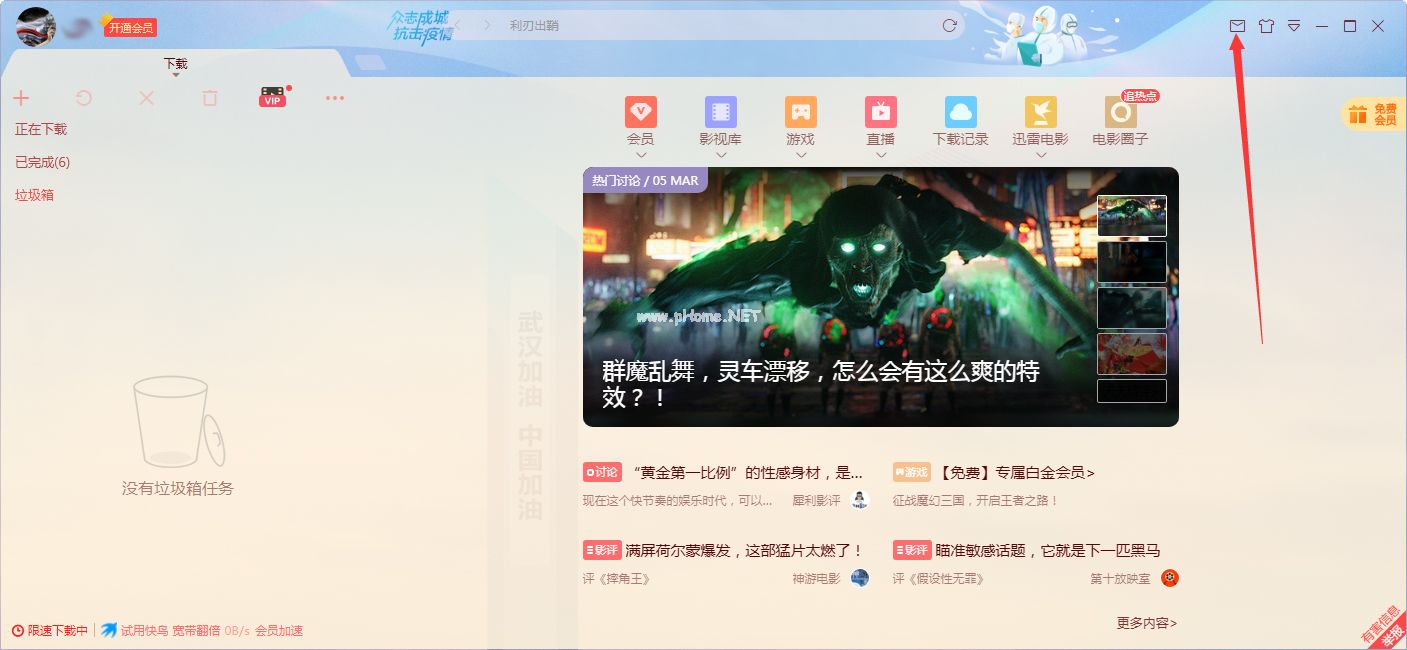Create a new download task

(21, 97)
